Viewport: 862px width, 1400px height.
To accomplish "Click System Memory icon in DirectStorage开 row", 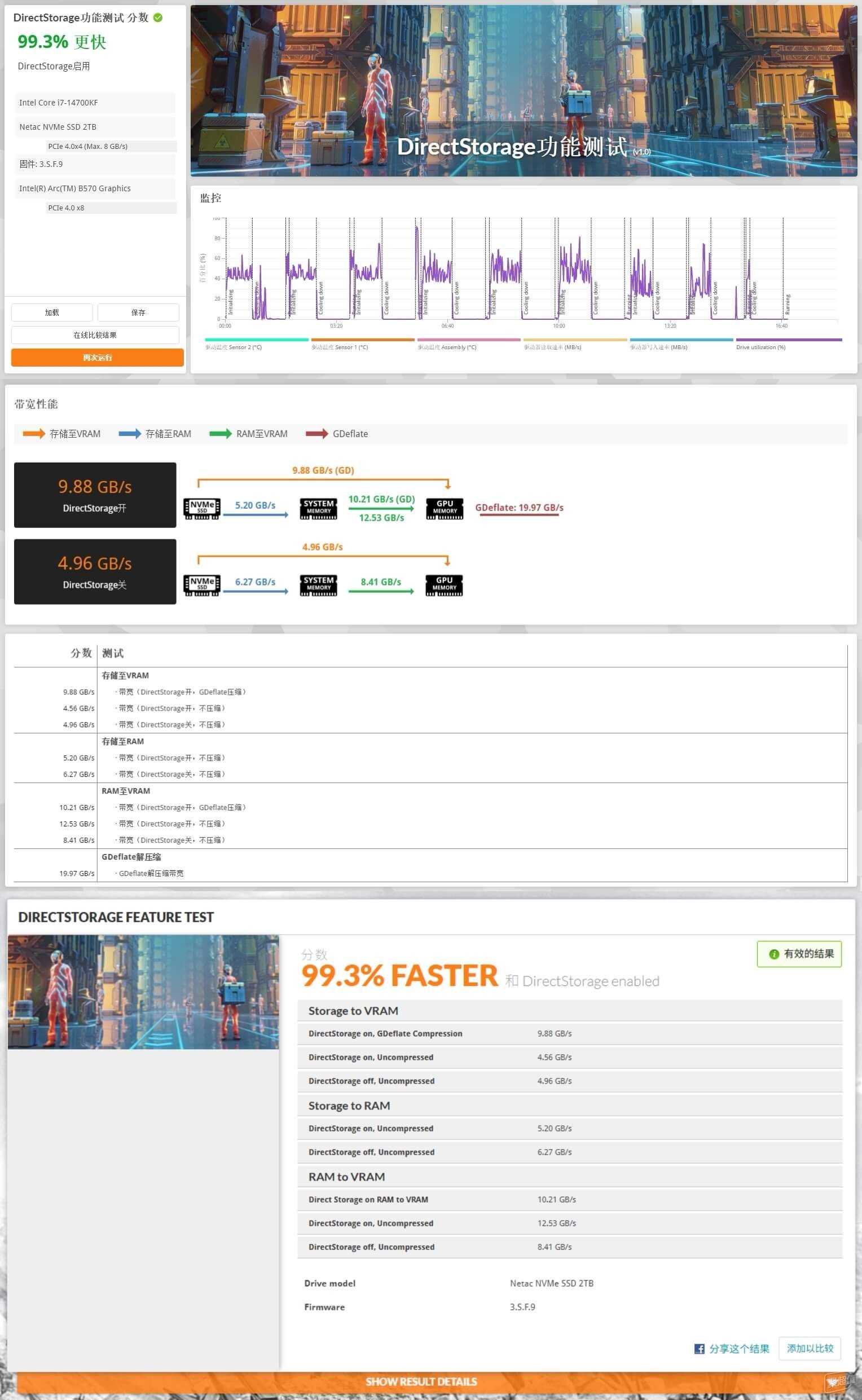I will [x=319, y=508].
